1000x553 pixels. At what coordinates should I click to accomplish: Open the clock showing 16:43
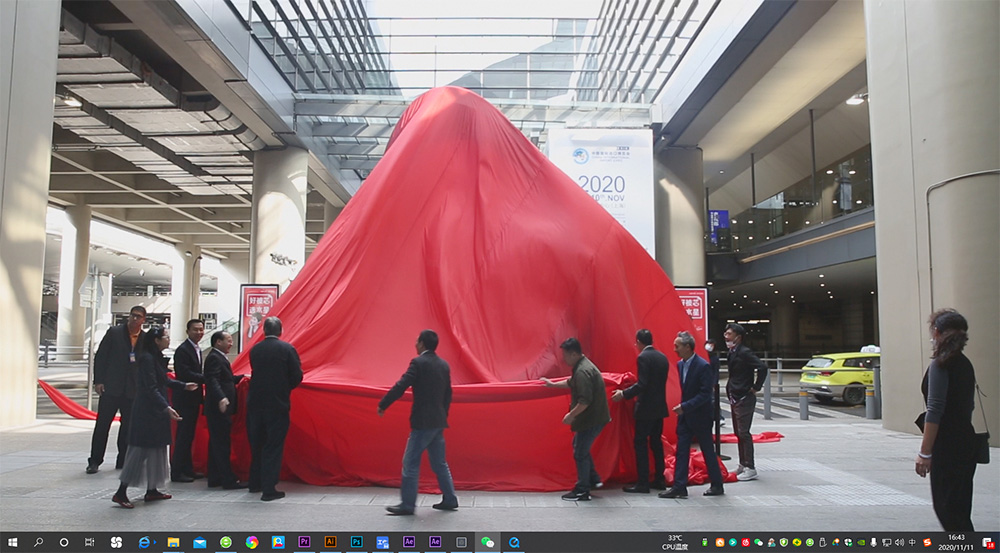(956, 542)
